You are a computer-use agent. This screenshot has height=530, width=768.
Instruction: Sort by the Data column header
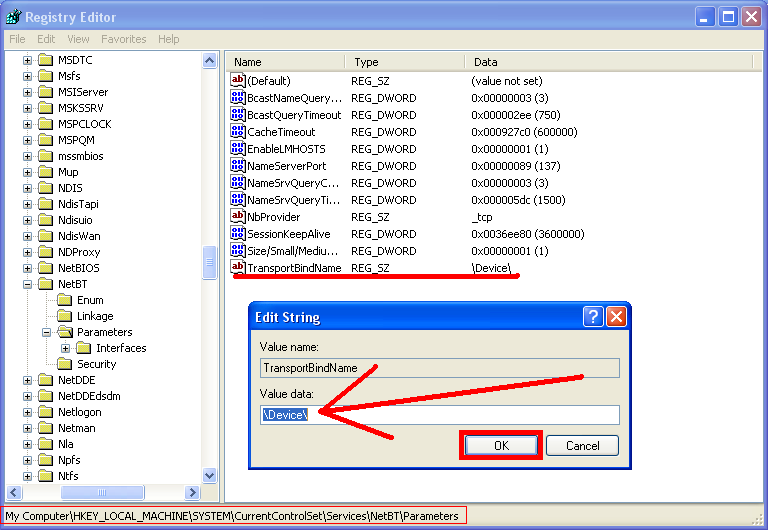608,62
